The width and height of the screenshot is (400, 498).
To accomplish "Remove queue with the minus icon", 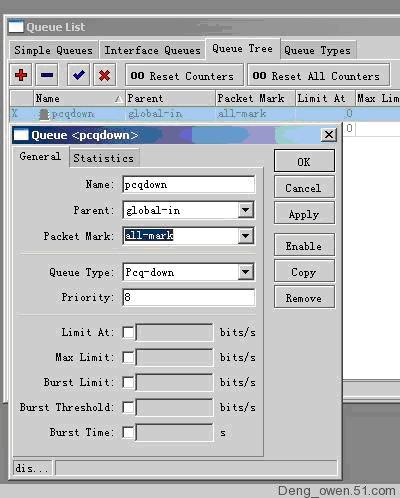I will pos(47,75).
